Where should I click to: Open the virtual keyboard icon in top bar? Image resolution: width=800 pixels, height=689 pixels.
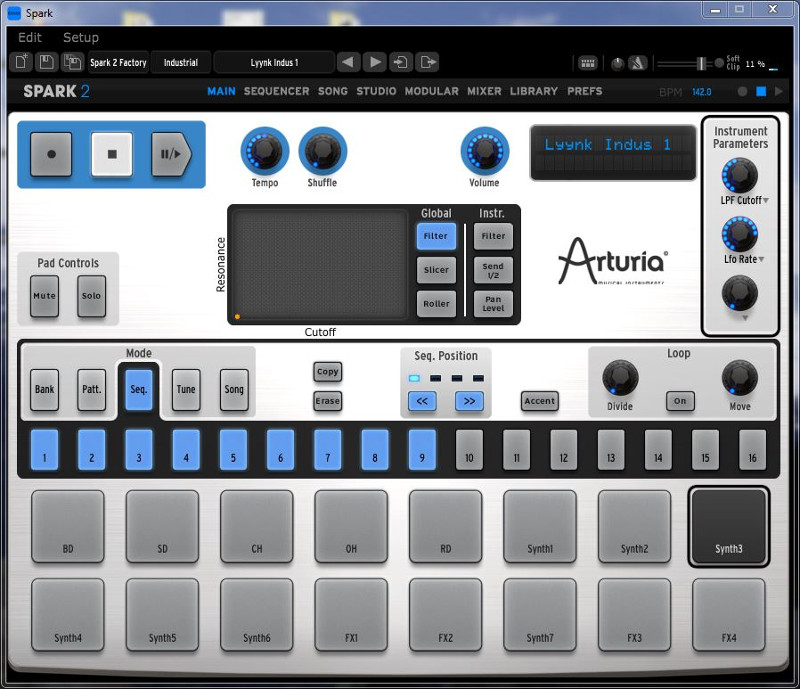coord(588,63)
